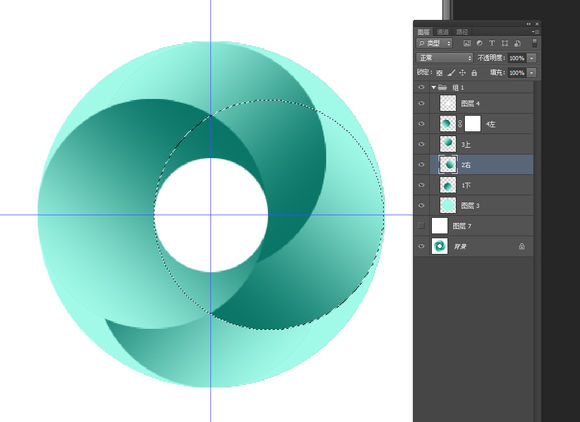The image size is (580, 422).
Task: Lock image pixels brush icon
Action: pyautogui.click(x=451, y=73)
